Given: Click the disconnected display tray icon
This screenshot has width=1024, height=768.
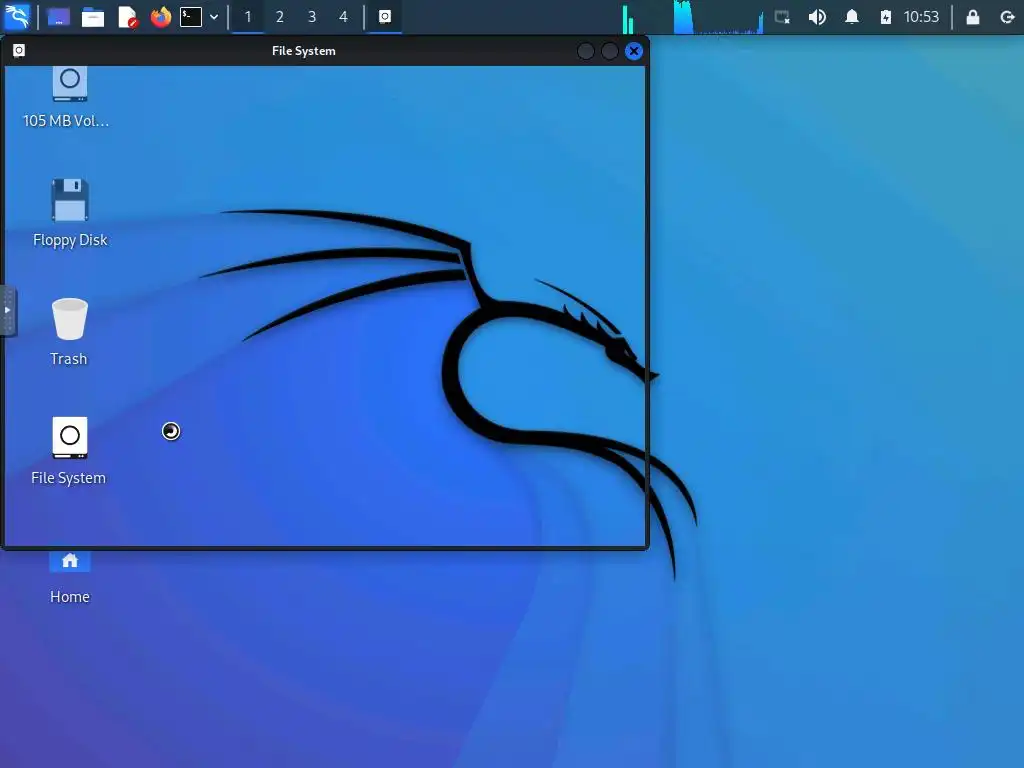Looking at the screenshot, I should click(x=782, y=17).
